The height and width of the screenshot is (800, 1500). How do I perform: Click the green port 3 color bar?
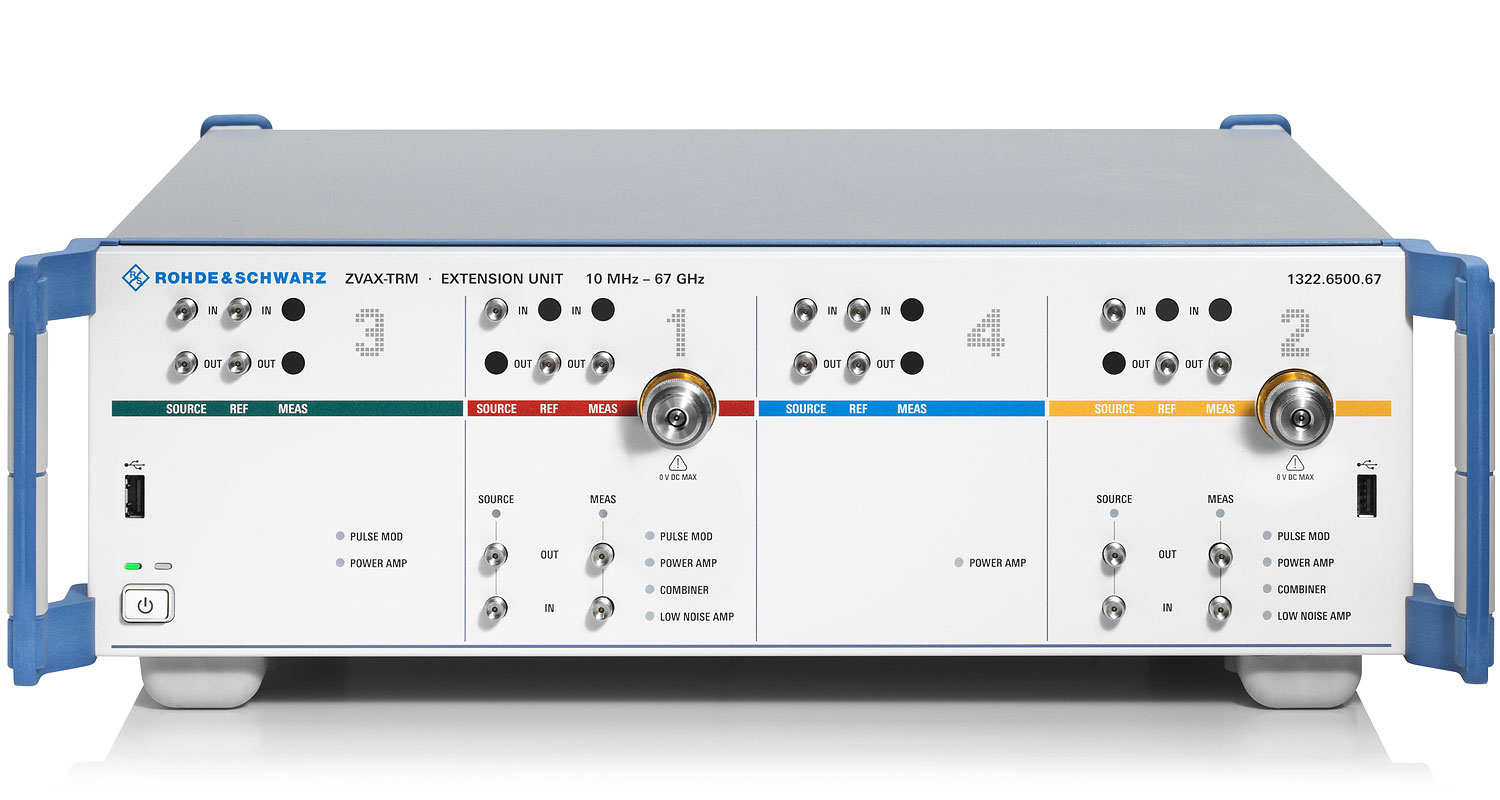point(287,409)
